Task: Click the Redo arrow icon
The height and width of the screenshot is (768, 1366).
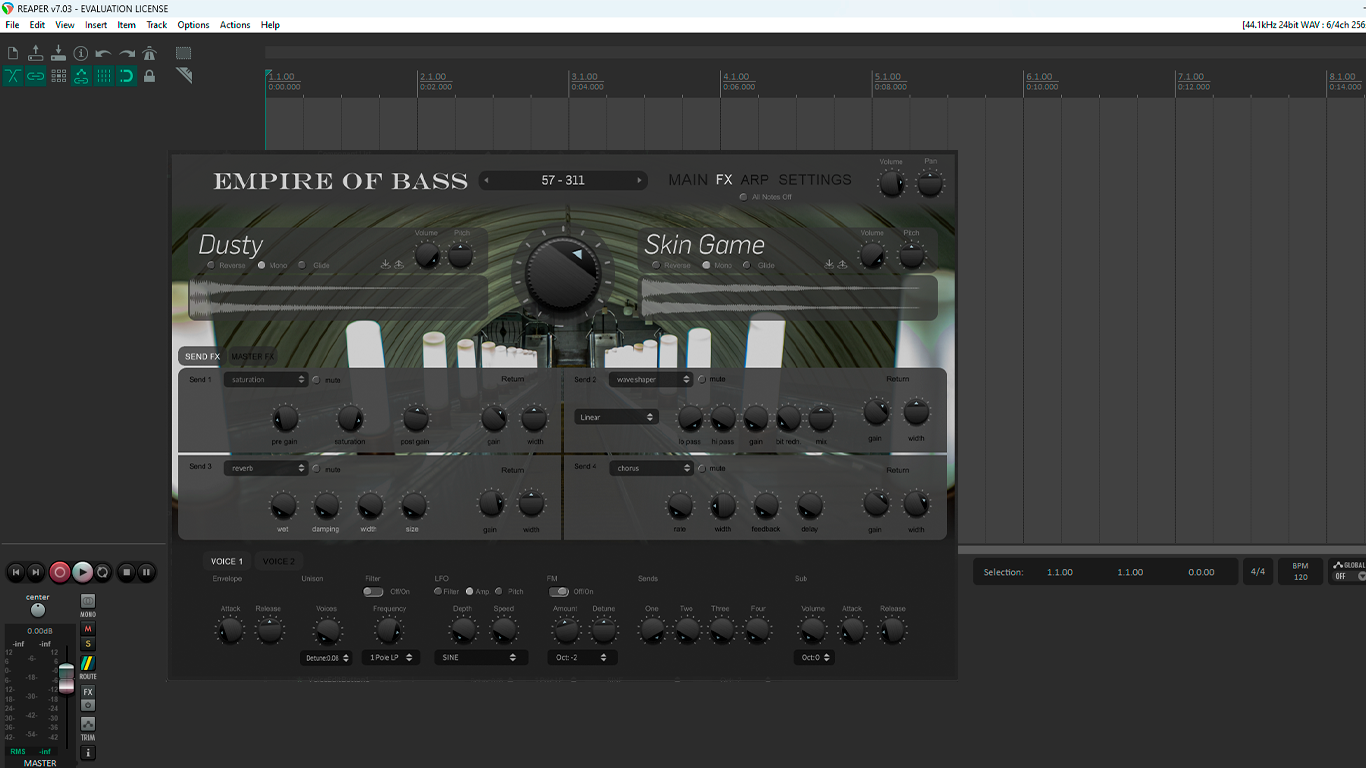Action: point(127,53)
